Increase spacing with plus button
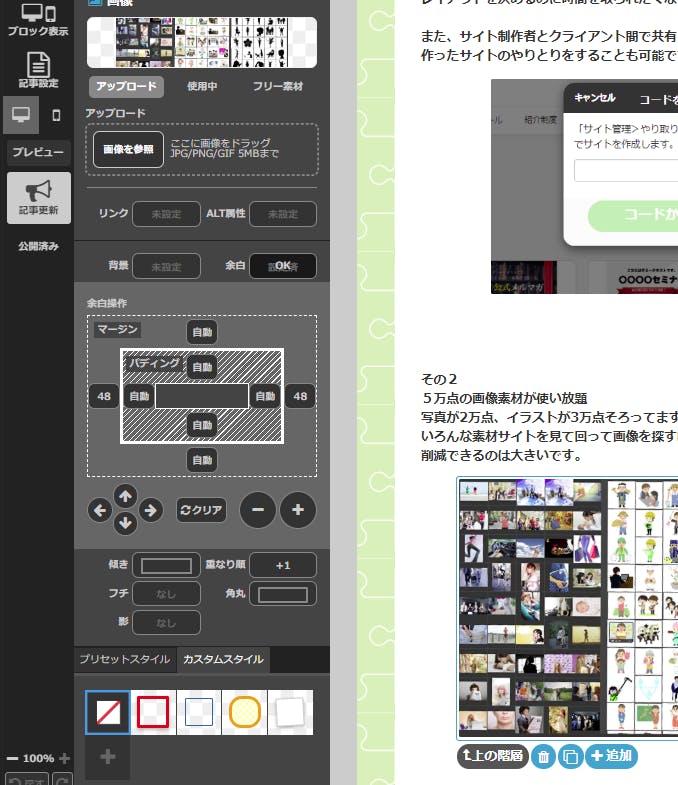The image size is (678, 785). (x=298, y=510)
